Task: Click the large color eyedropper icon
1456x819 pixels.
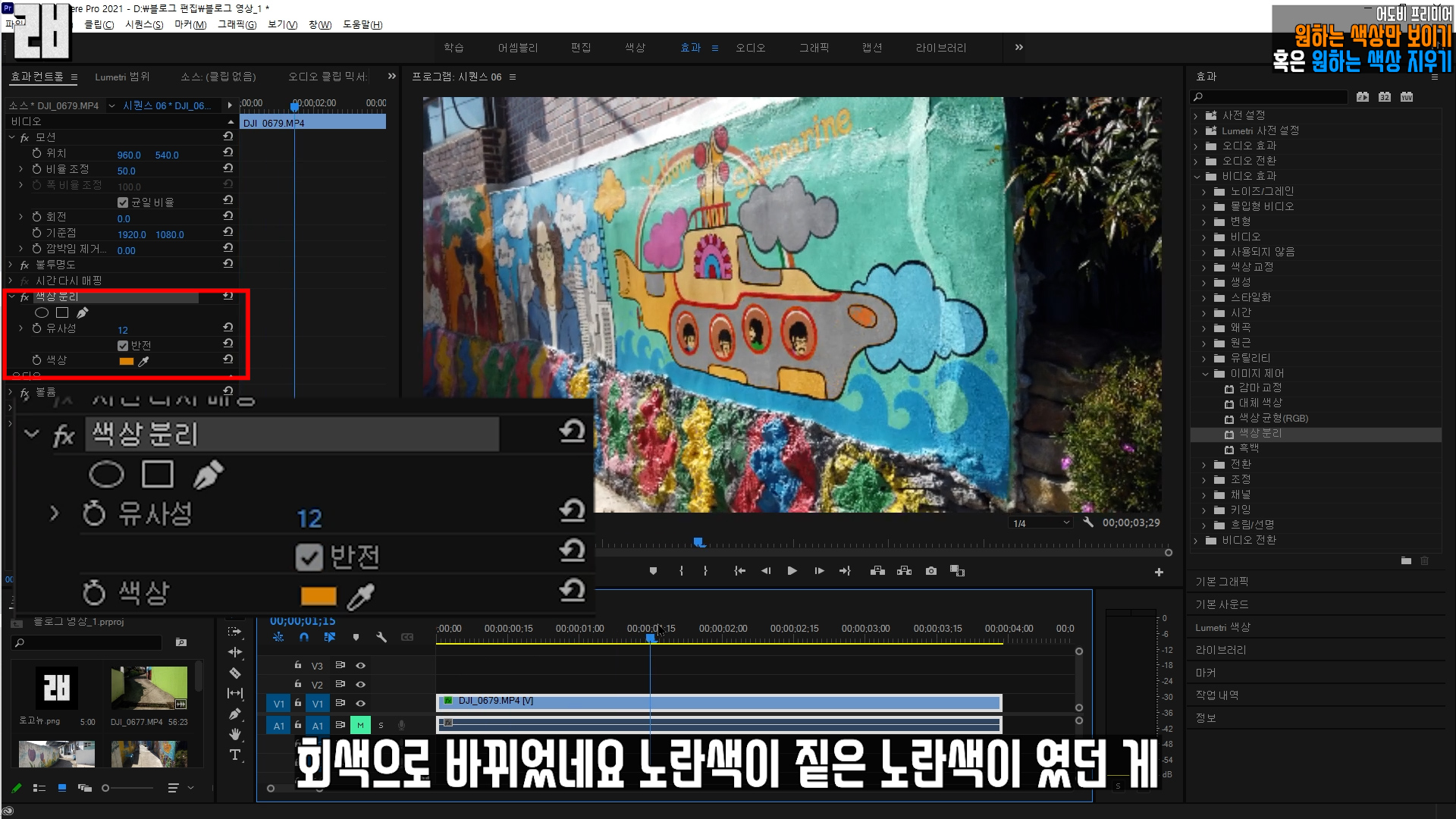Action: point(361,597)
